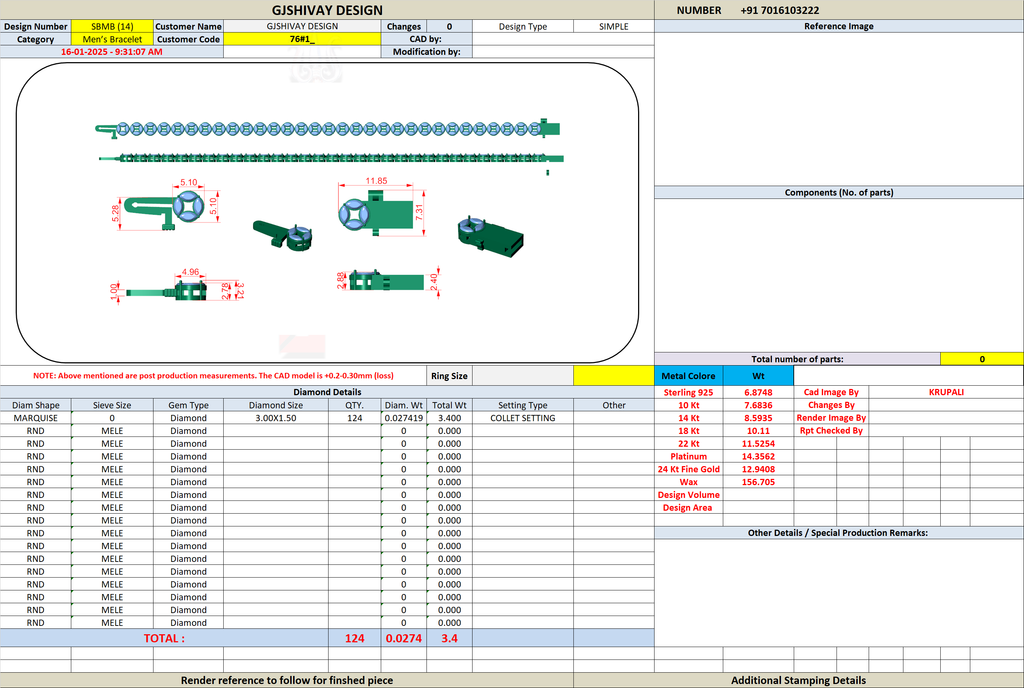Select the GJSHIVAY DESIGN title header

coord(327,10)
